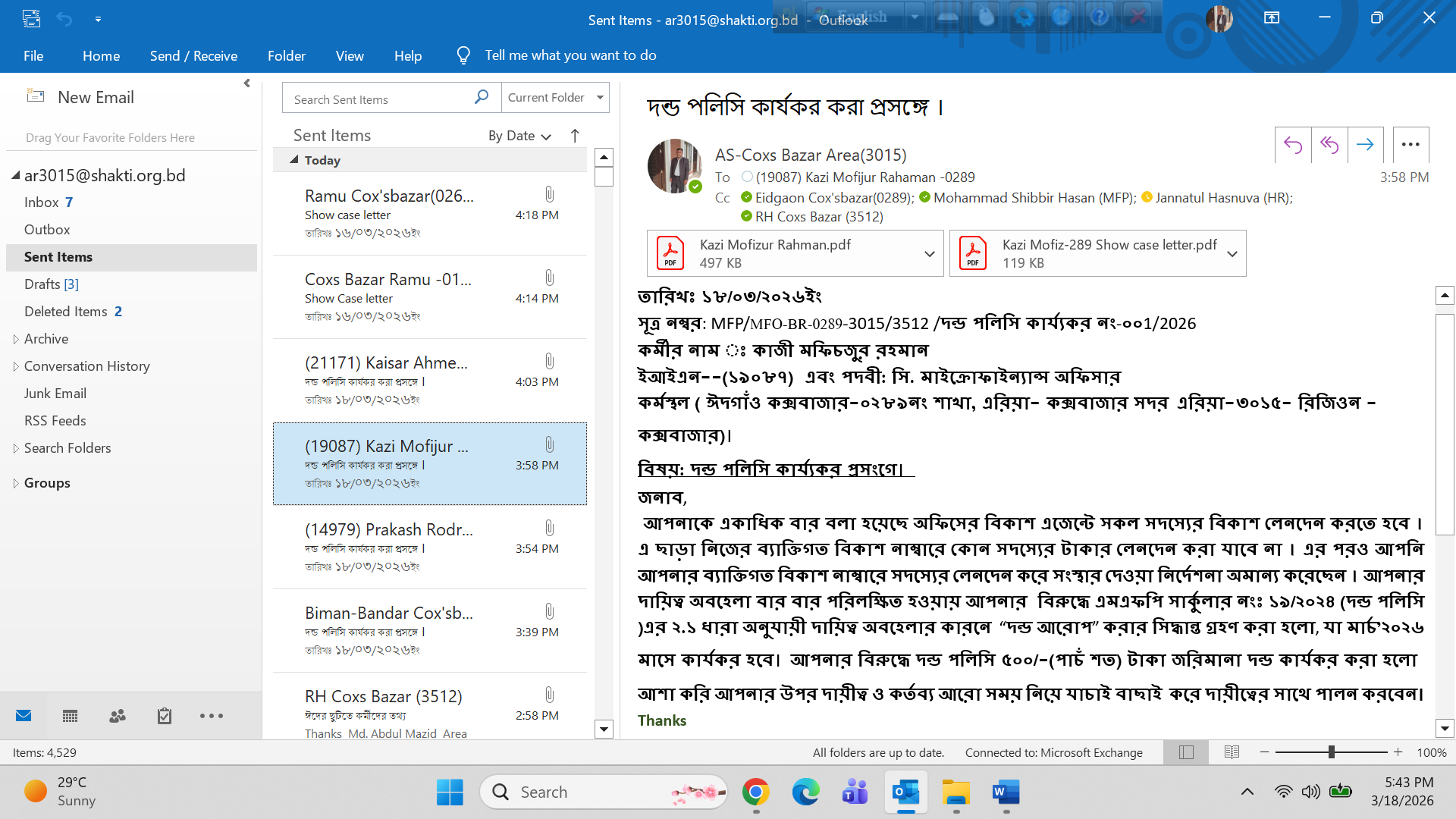Switch to Reading view layout in status bar
Viewport: 1456px width, 819px height.
(x=1232, y=752)
